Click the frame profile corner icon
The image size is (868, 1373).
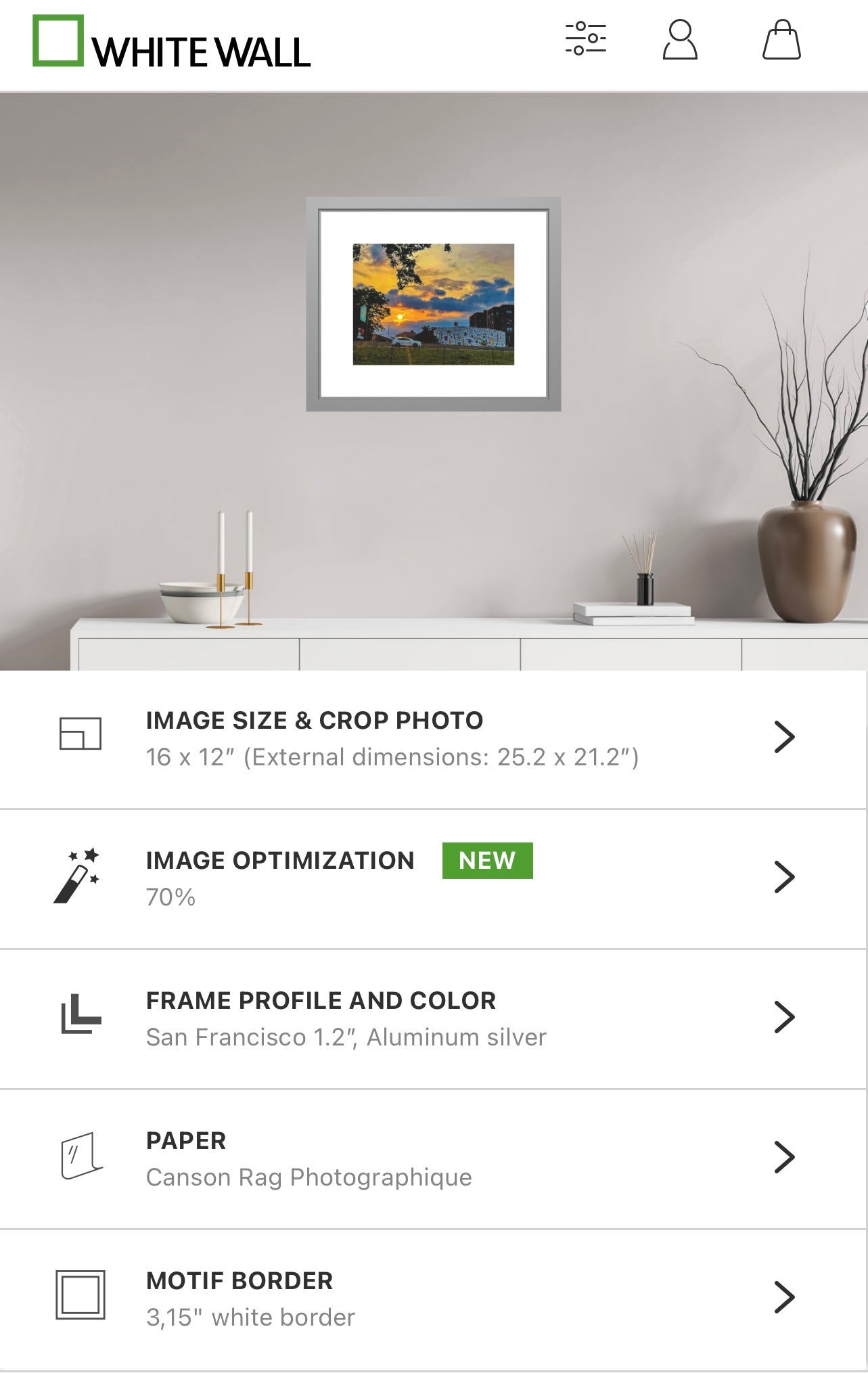[x=81, y=1014]
